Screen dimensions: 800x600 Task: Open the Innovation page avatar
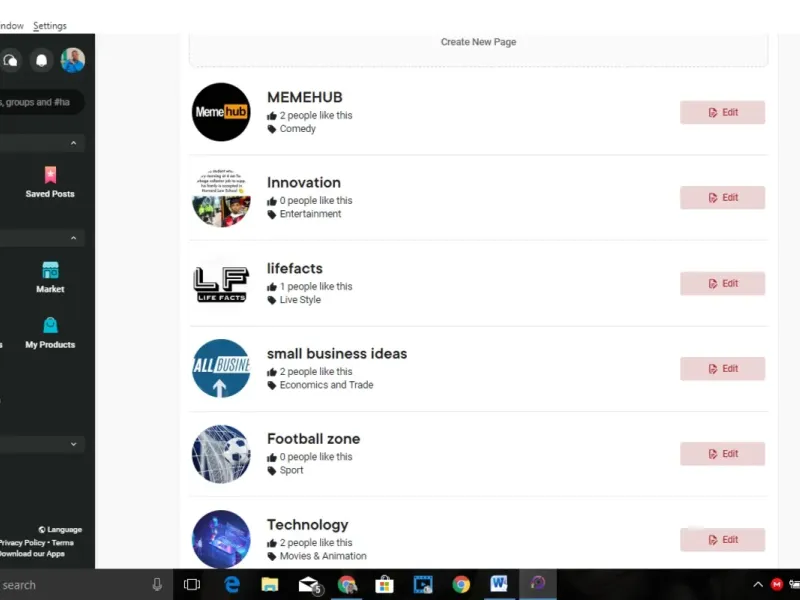coord(221,197)
